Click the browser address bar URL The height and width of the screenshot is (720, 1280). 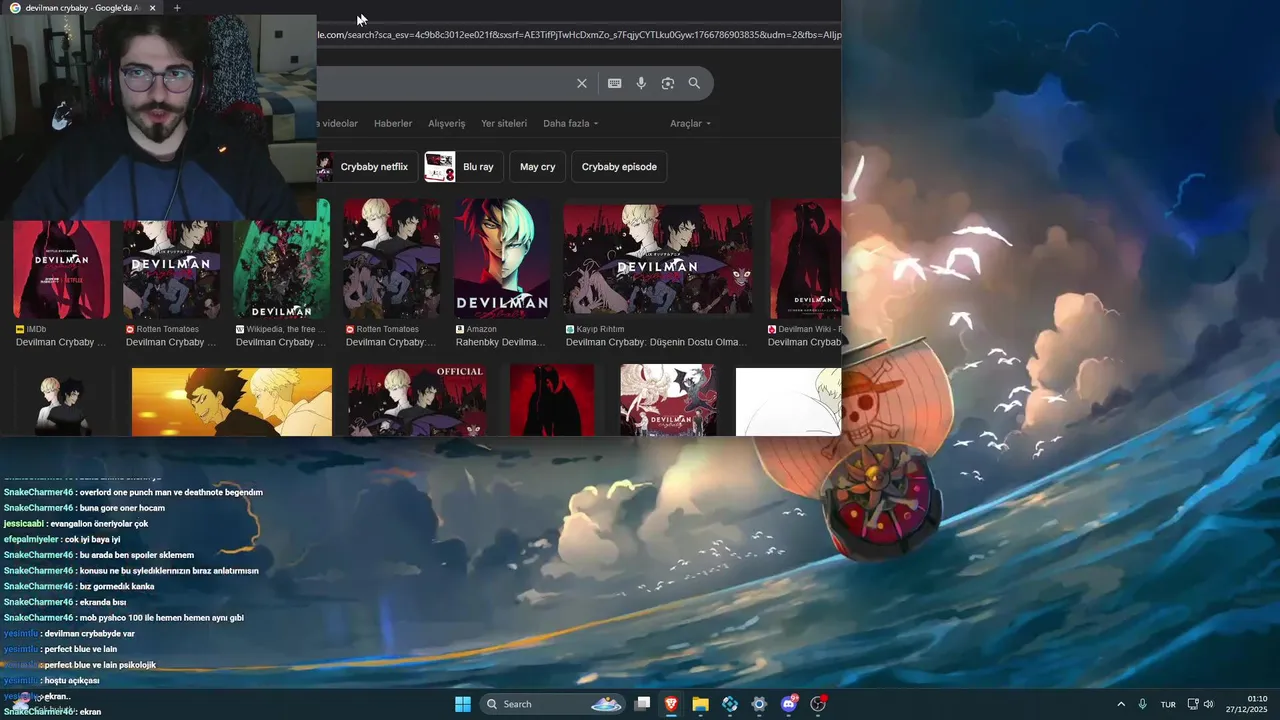click(579, 35)
